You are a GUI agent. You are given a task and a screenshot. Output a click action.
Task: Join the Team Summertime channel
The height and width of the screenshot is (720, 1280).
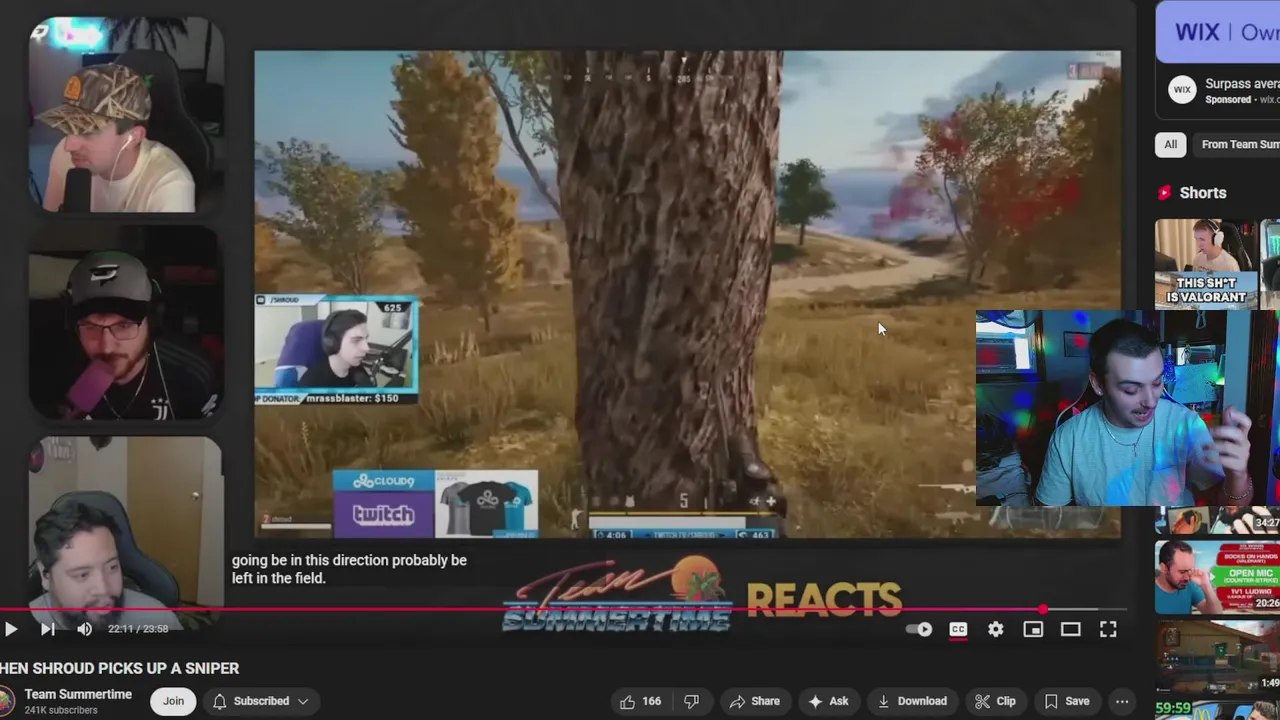point(173,701)
